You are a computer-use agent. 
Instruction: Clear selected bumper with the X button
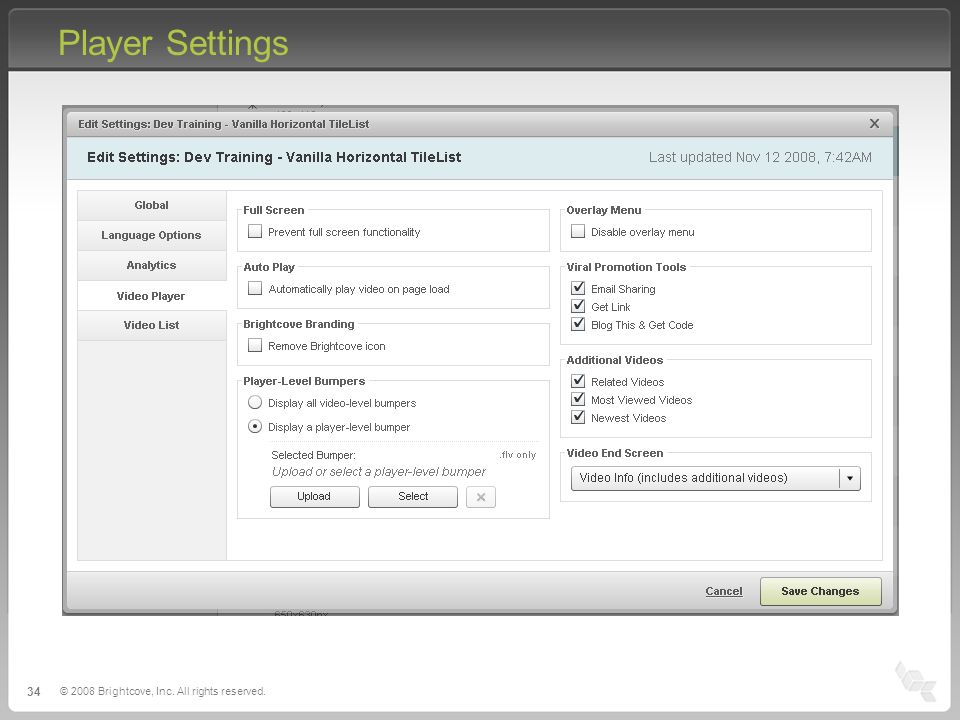click(x=481, y=497)
